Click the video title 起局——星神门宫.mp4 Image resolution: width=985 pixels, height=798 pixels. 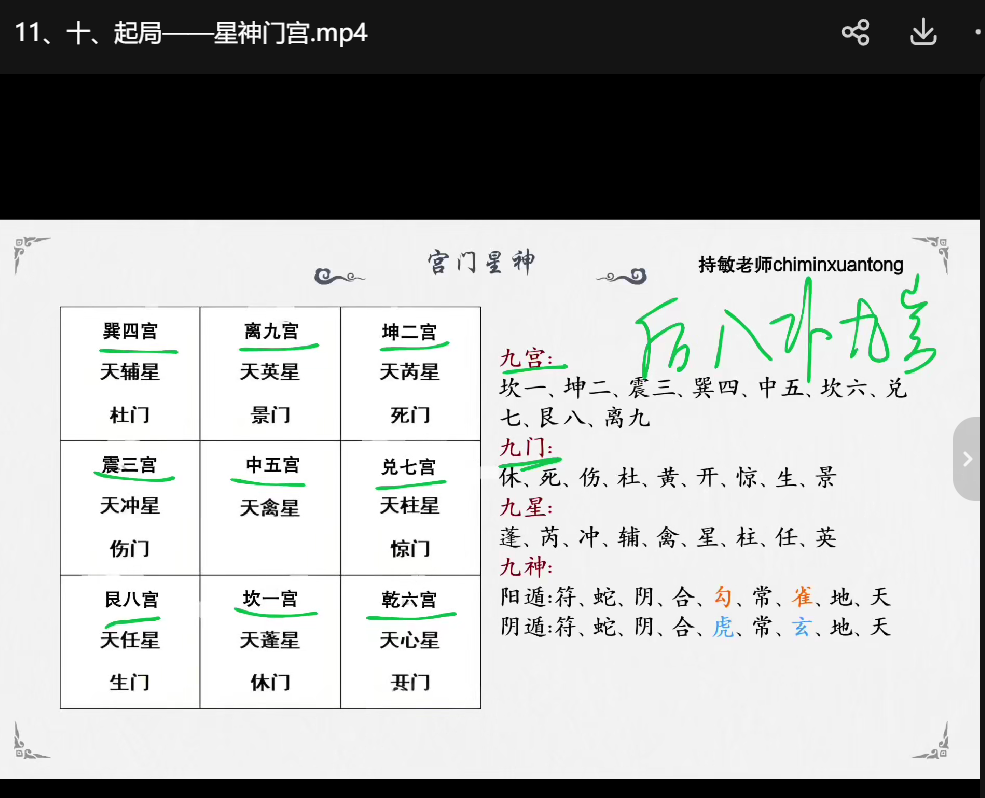[x=191, y=33]
